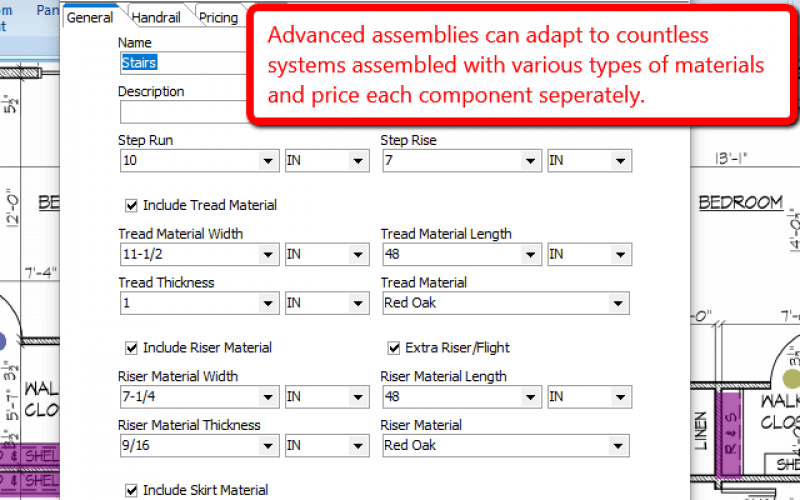Expand the Step Run value dropdown

[268, 161]
